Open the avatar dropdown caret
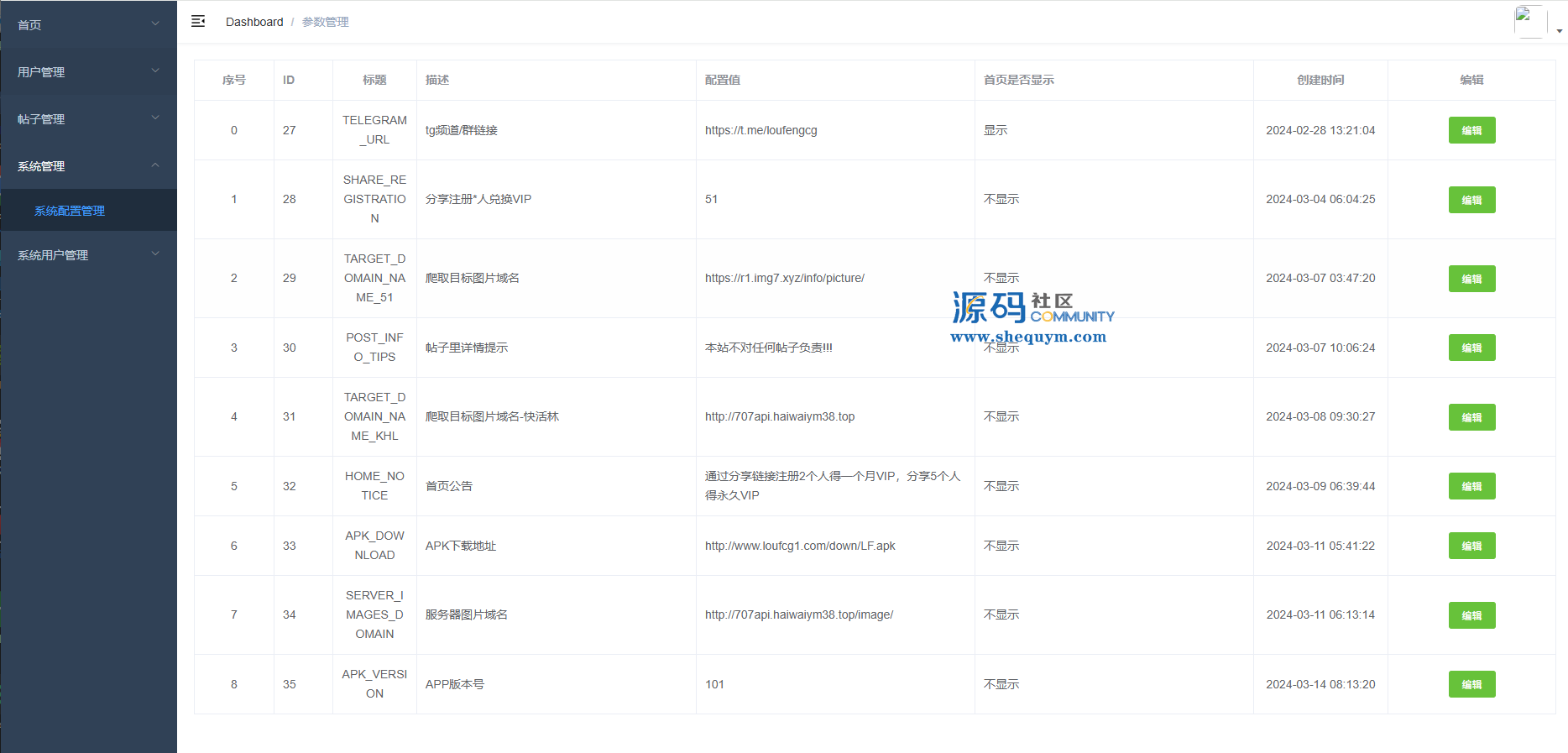Image resolution: width=1568 pixels, height=753 pixels. point(1560,31)
